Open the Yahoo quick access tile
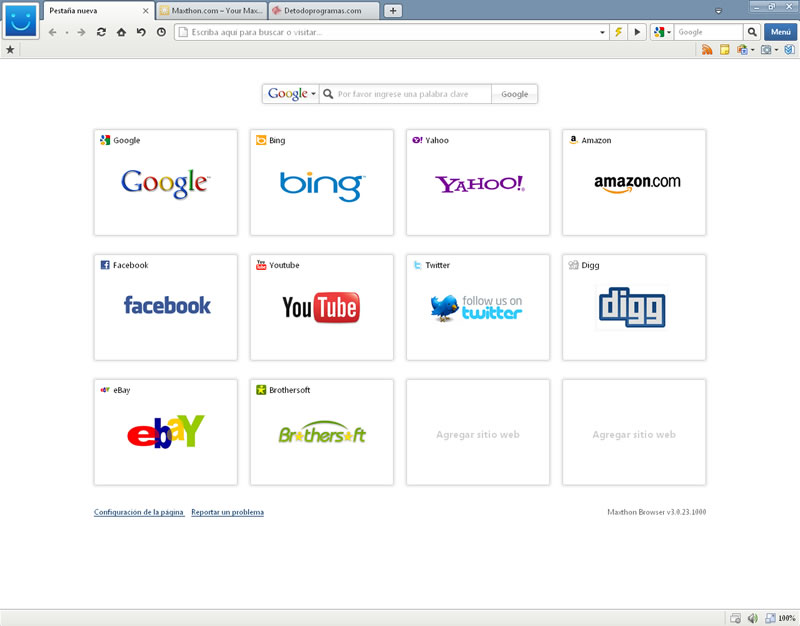This screenshot has height=626, width=800. coord(478,182)
